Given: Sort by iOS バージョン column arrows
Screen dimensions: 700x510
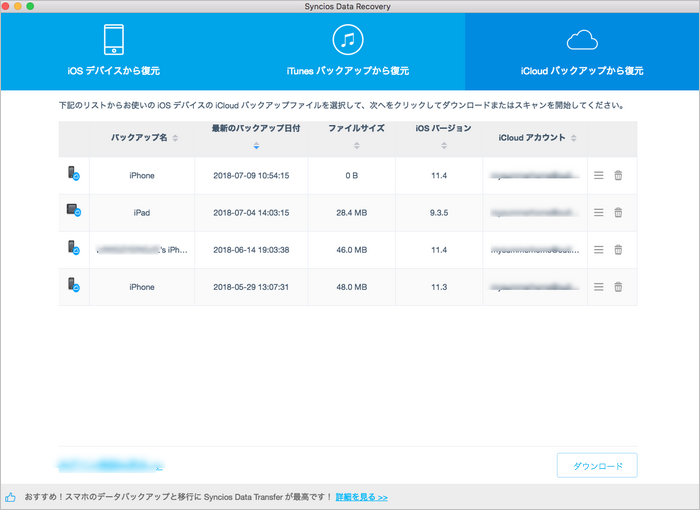Looking at the screenshot, I should (x=444, y=146).
